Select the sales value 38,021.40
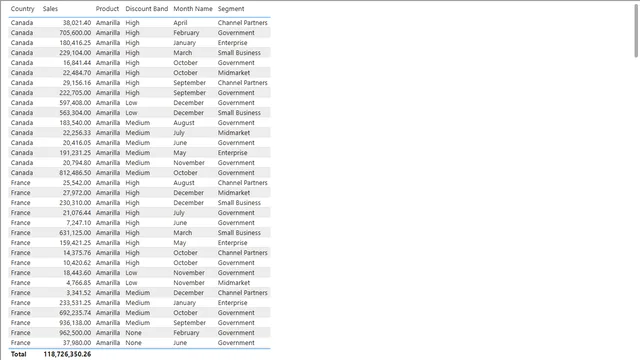Screen dimensions: 640x360 (x=77, y=23)
